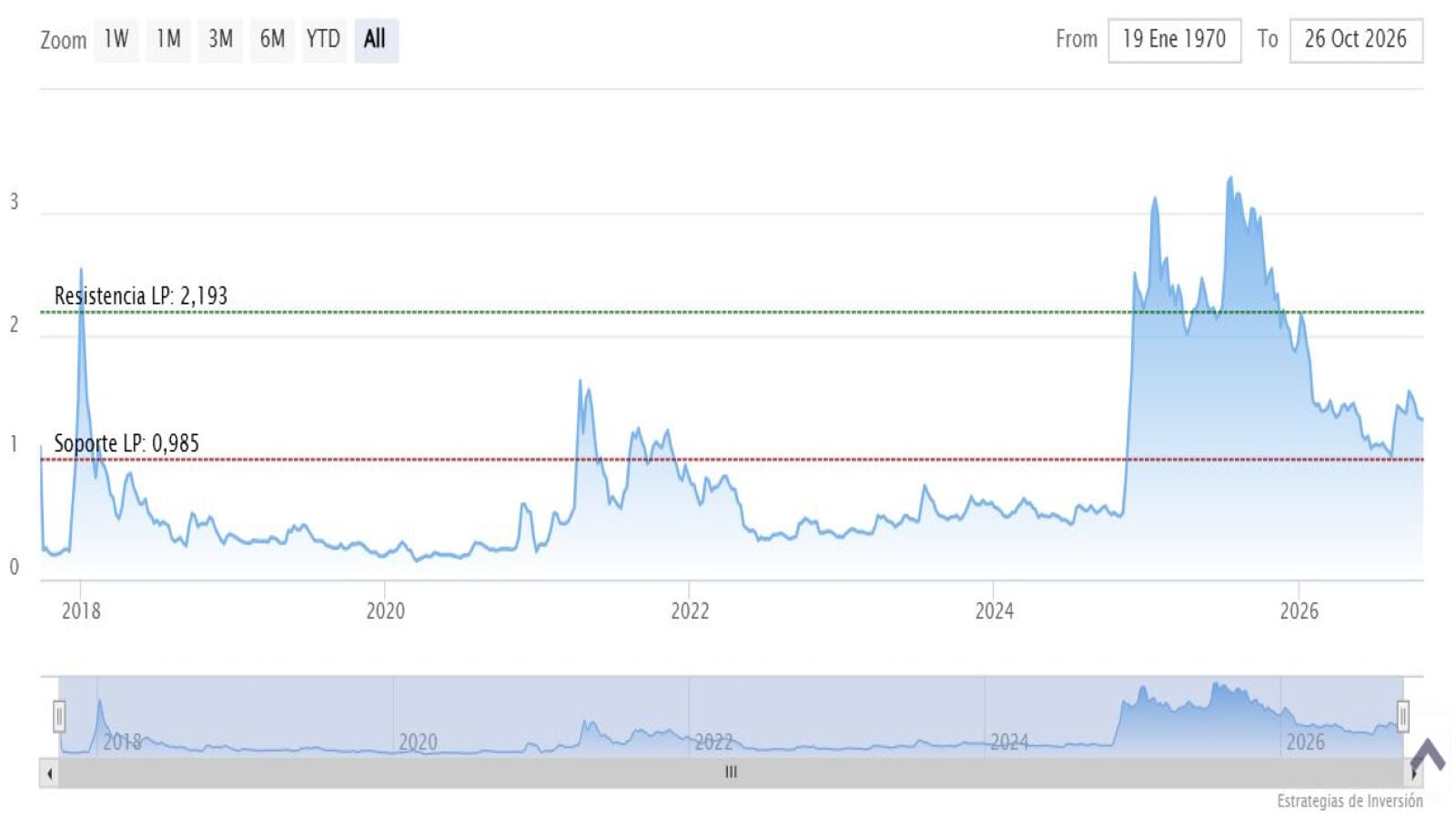Image resolution: width=1456 pixels, height=819 pixels.
Task: Click the Zoom label
Action: [x=63, y=41]
